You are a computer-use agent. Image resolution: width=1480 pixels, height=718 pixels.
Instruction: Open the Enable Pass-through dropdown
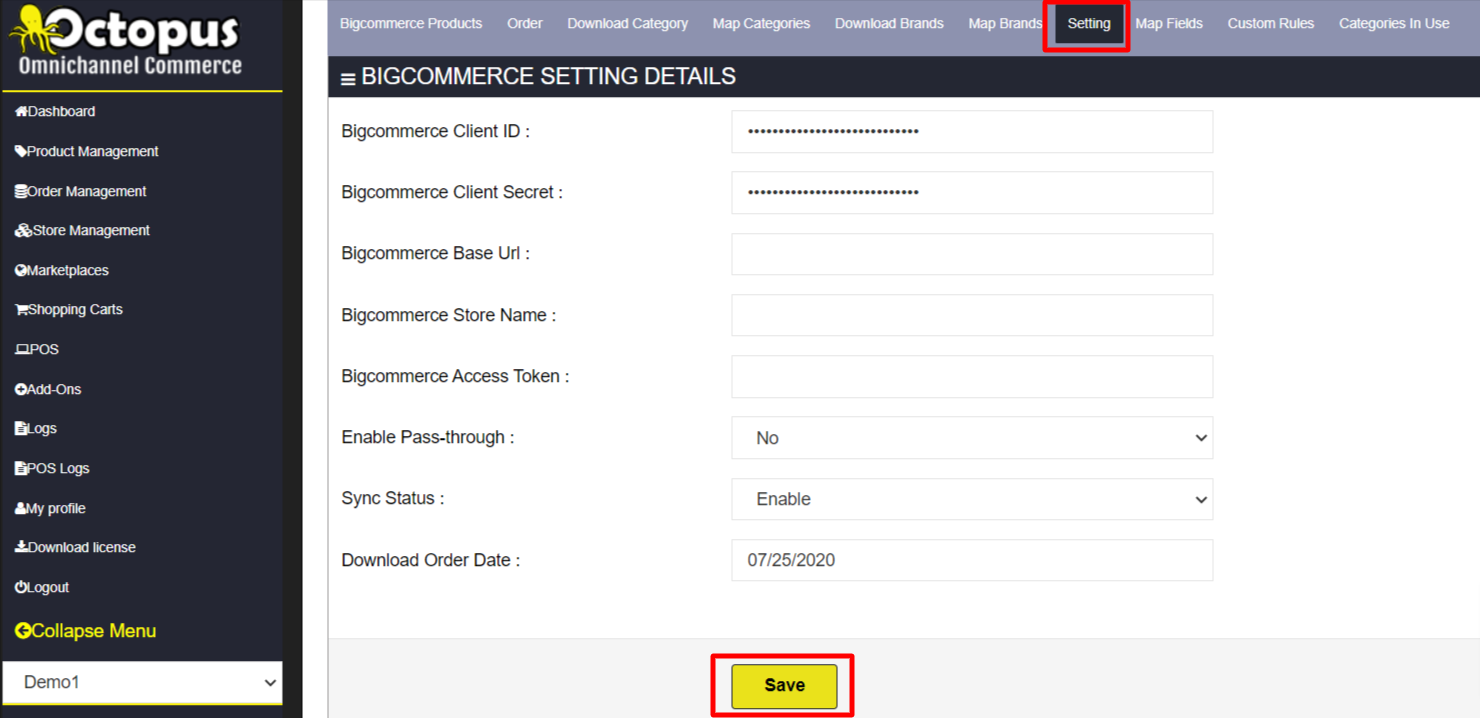pos(972,438)
